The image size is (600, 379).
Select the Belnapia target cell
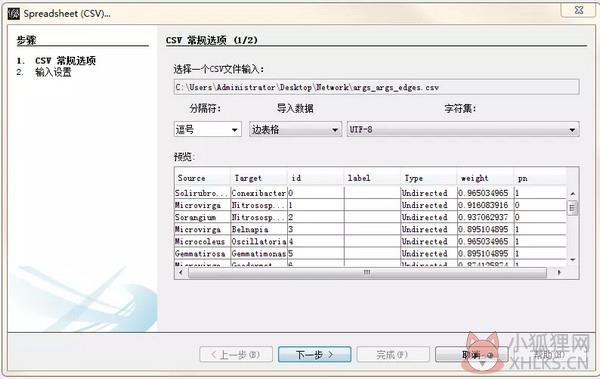click(259, 229)
